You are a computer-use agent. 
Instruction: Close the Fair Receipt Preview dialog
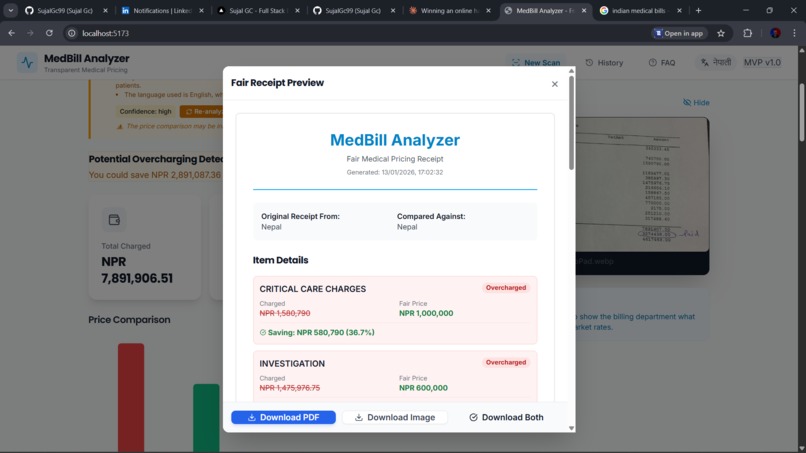tap(554, 84)
